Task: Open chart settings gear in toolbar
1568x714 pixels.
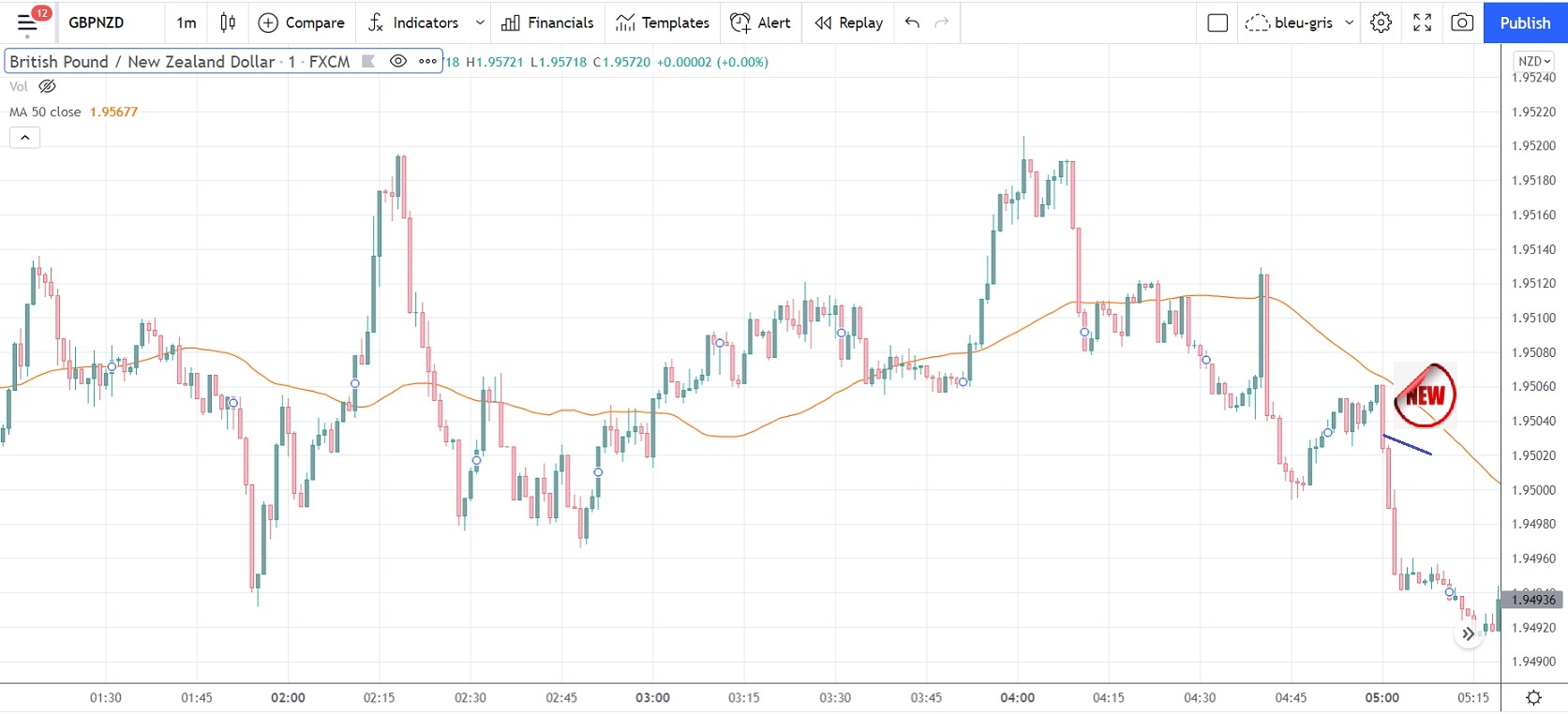Action: 1381,22
